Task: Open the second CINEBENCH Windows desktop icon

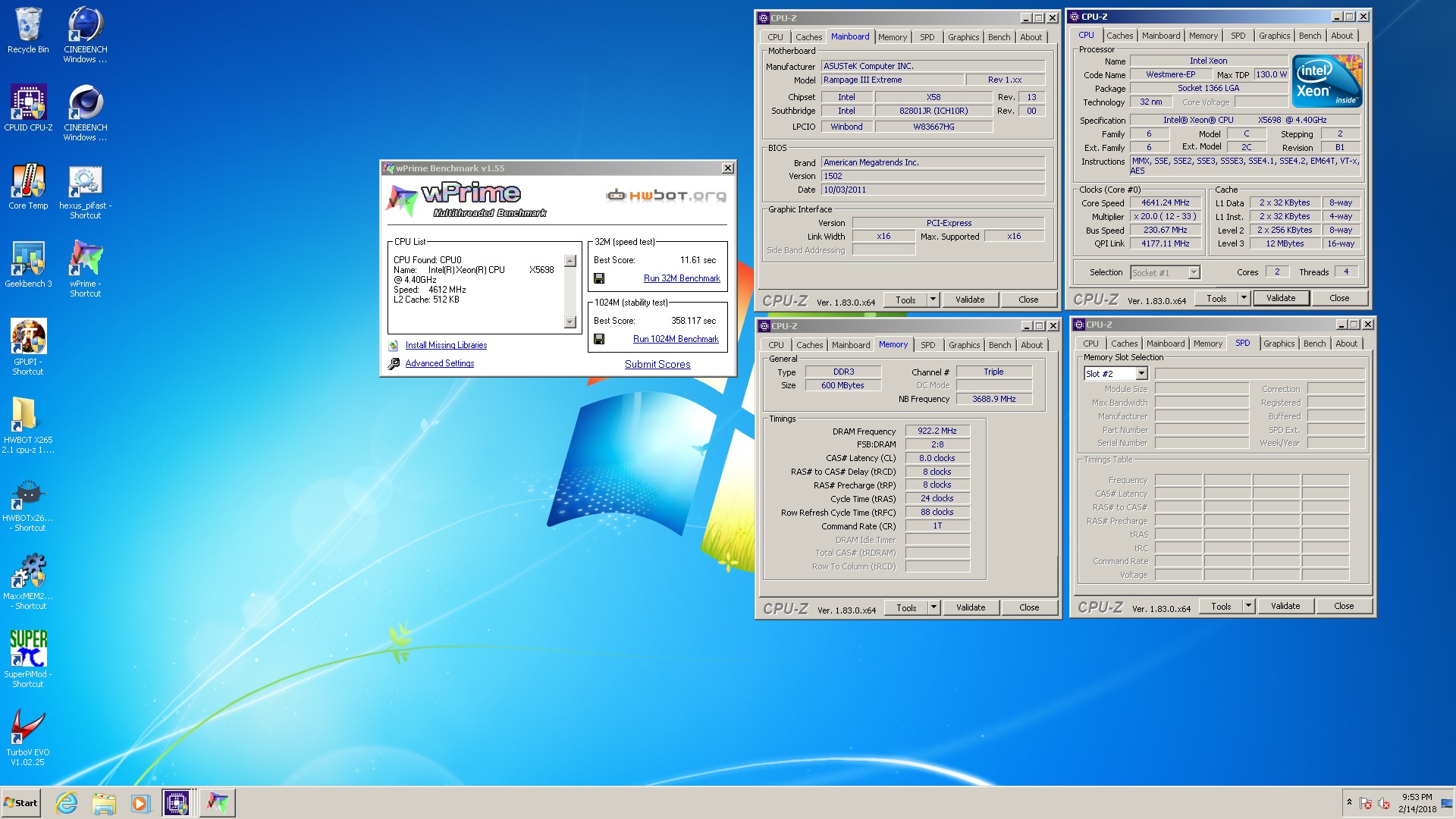Action: pos(85,113)
